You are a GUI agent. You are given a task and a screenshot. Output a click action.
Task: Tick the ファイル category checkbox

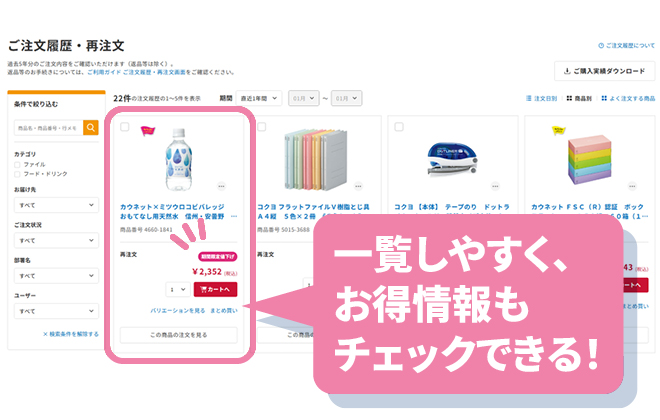click(19, 164)
